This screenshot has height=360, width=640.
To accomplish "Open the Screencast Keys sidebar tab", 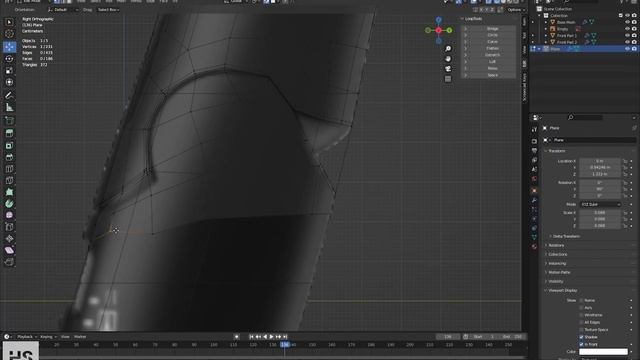I will 524,88.
